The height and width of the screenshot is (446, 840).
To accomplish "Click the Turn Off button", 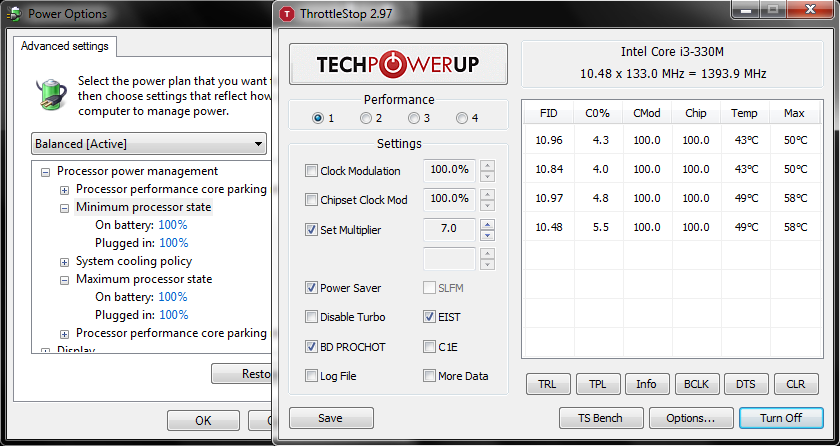I will (x=781, y=418).
